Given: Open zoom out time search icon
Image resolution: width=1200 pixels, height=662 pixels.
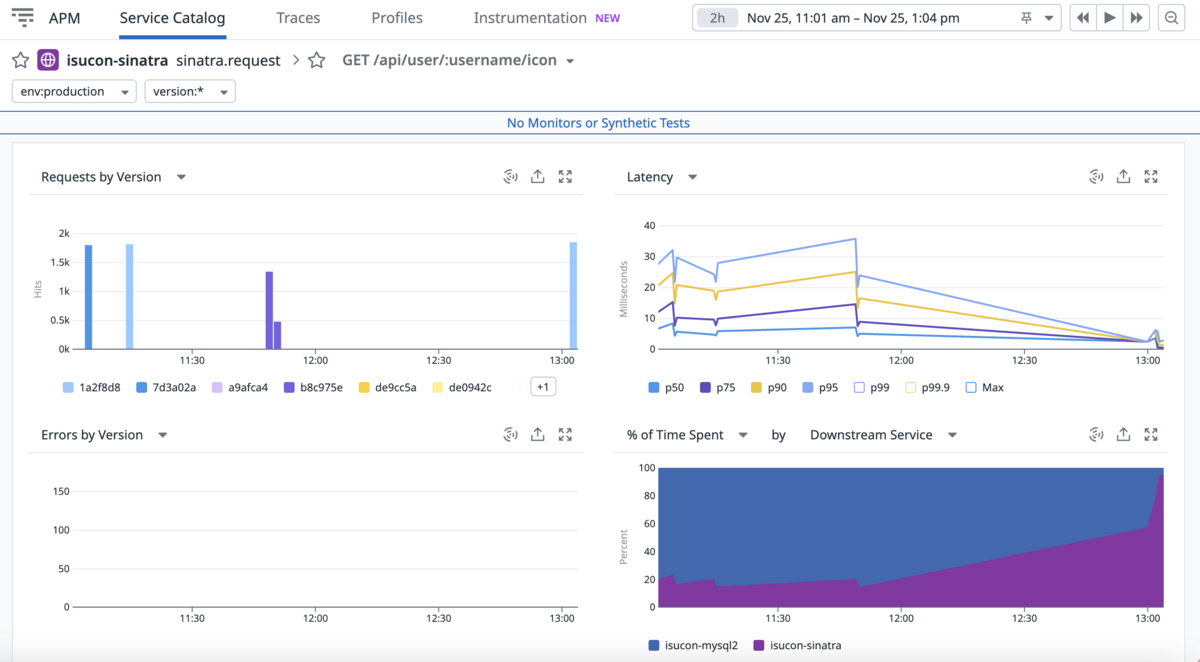Looking at the screenshot, I should point(1172,18).
